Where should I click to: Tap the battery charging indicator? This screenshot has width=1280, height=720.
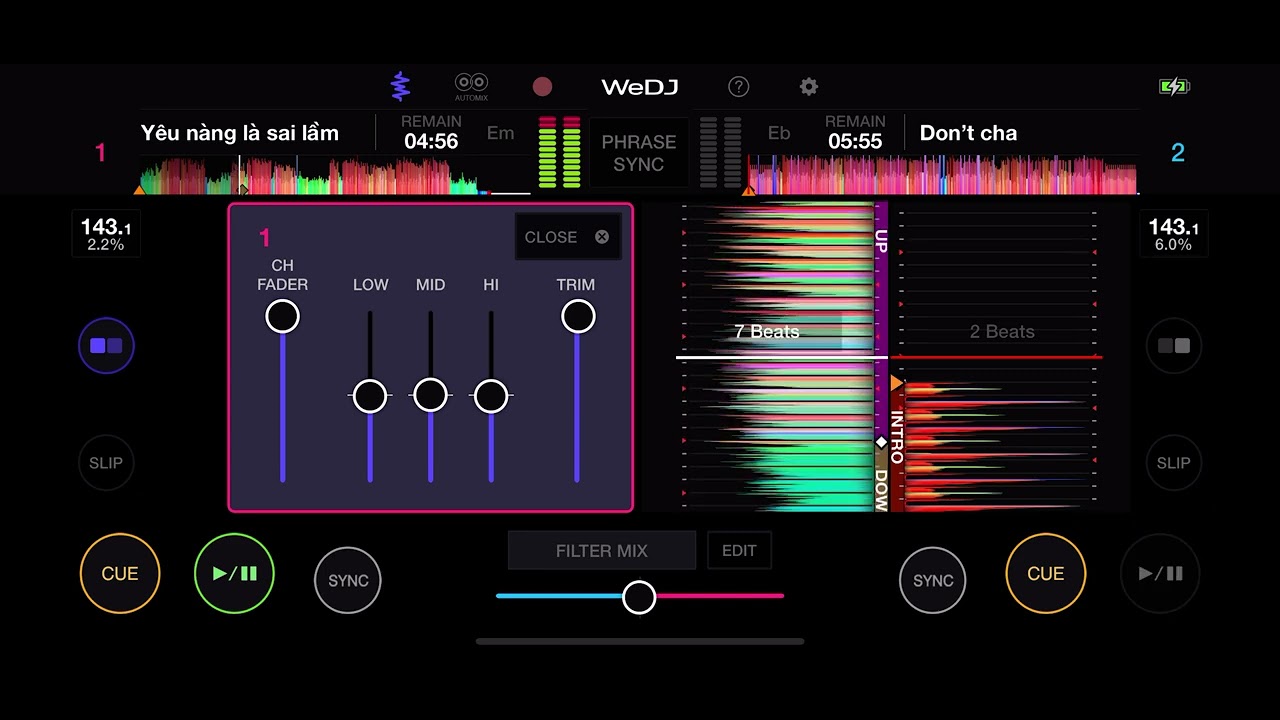(1174, 87)
